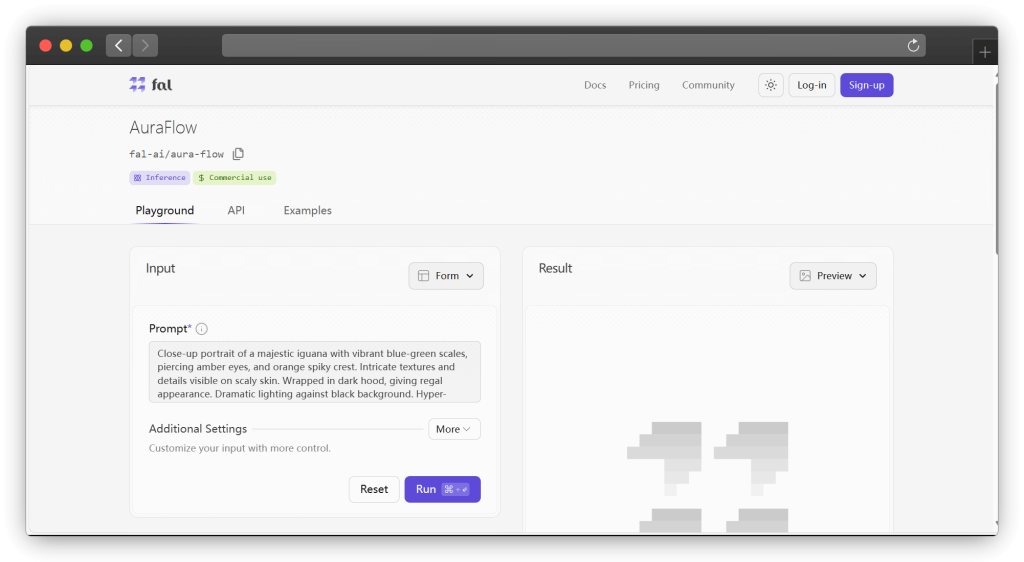Click the fal logo in the header

coord(150,85)
